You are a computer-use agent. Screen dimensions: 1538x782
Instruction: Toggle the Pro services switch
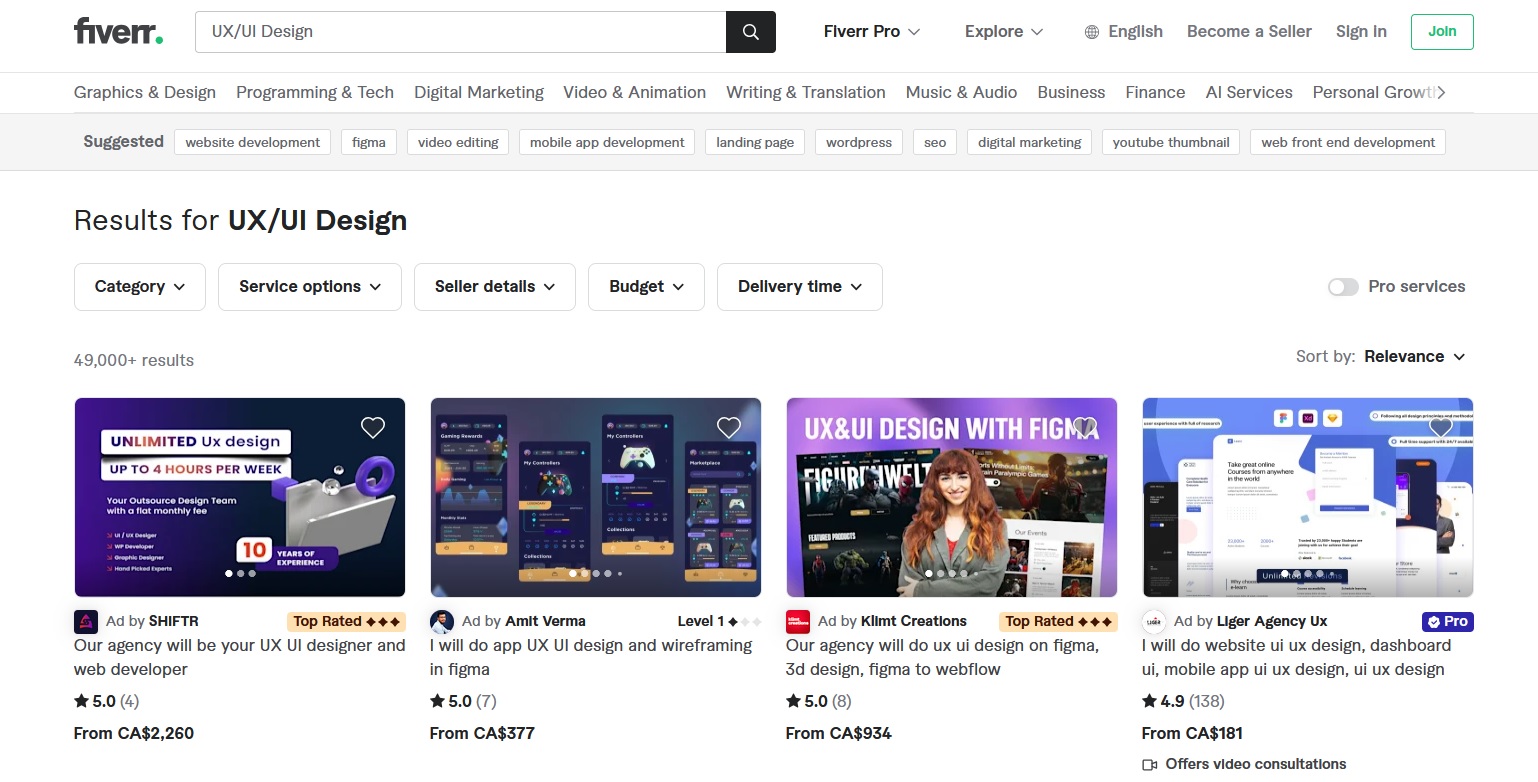[x=1343, y=287]
